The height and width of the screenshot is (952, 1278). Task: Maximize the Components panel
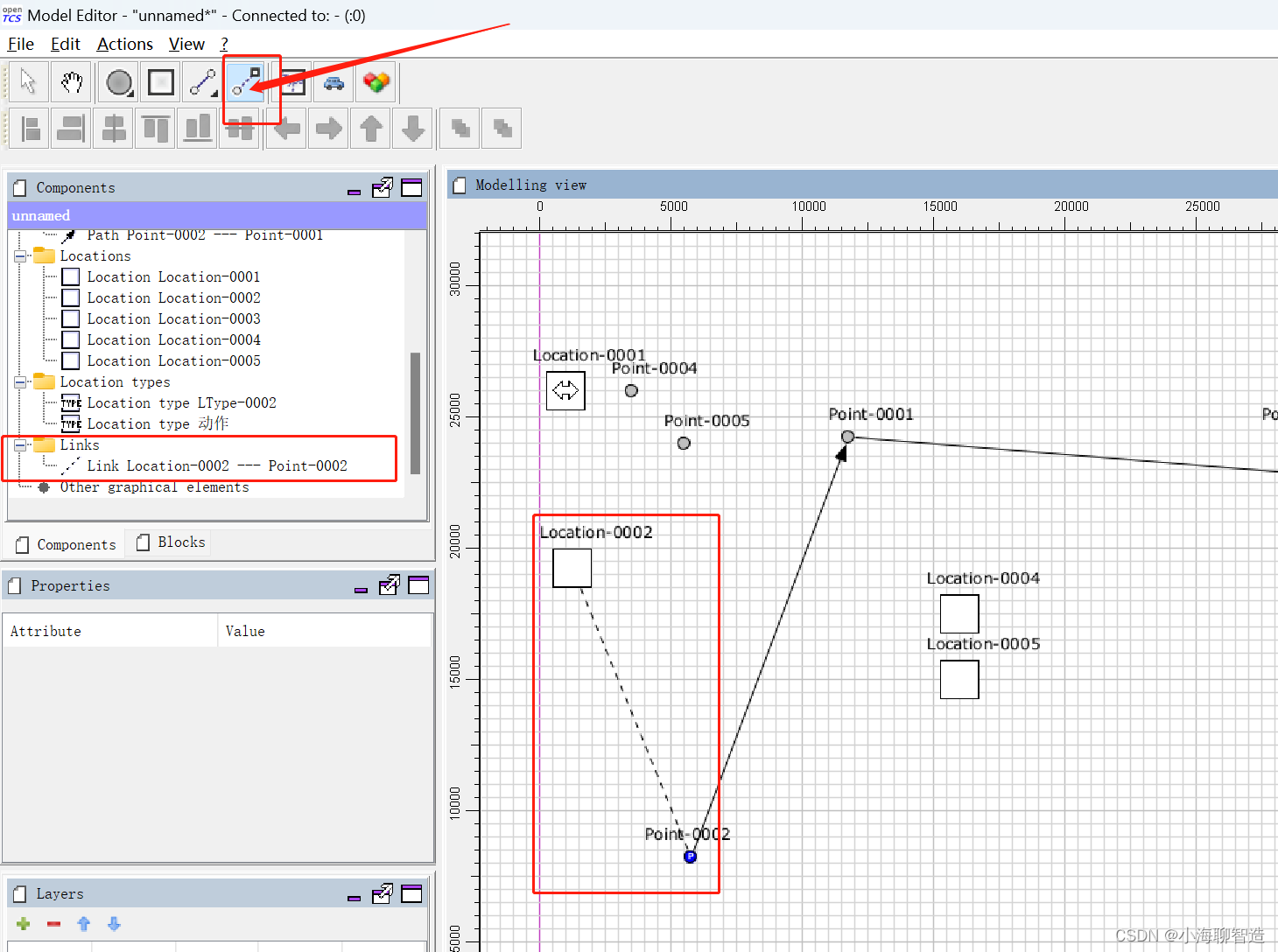411,187
